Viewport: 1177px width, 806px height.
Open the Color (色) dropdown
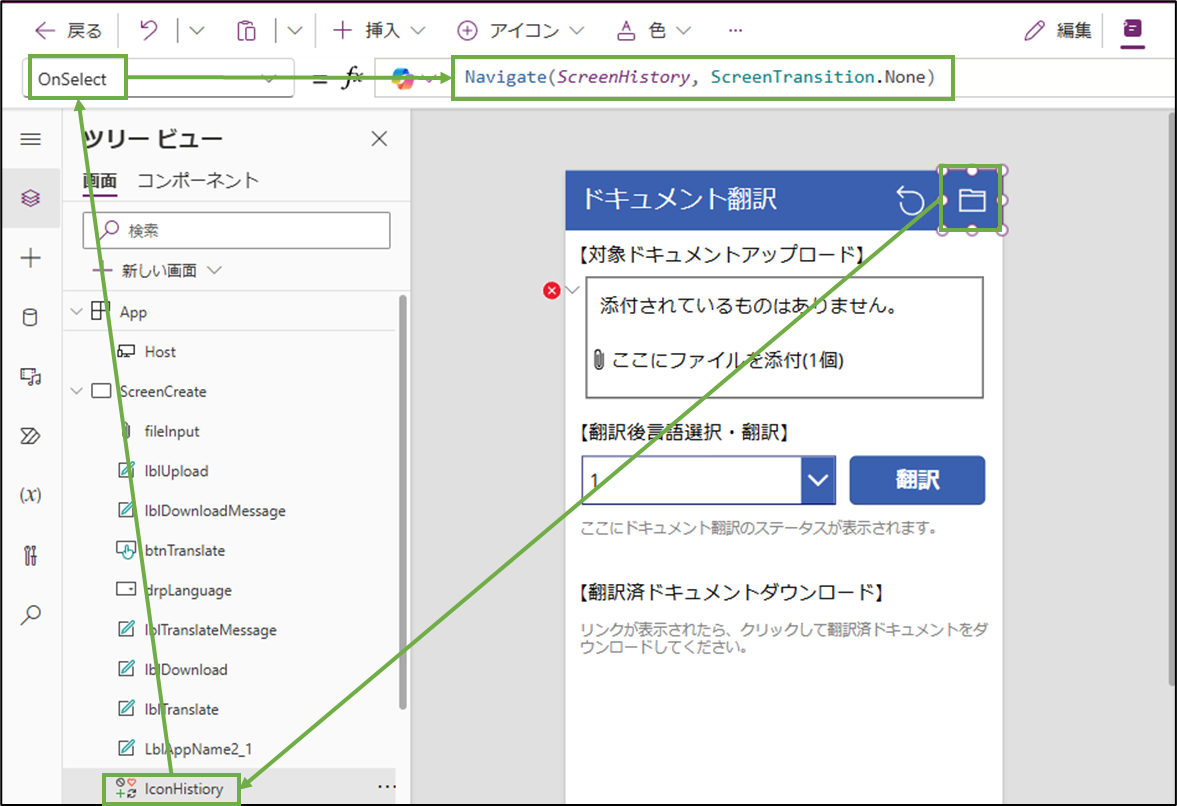click(x=653, y=31)
